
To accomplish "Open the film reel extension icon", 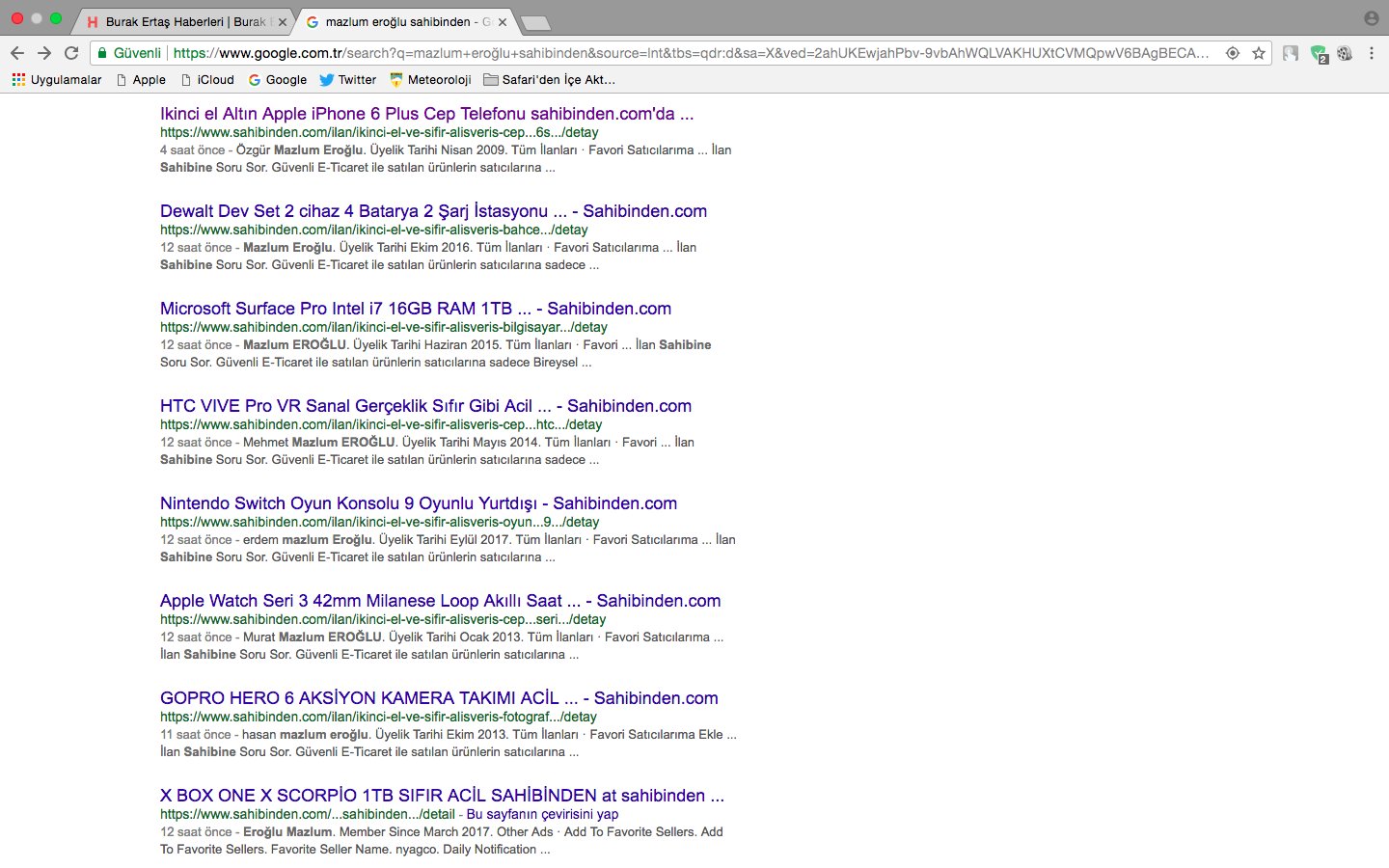I will tap(1345, 53).
